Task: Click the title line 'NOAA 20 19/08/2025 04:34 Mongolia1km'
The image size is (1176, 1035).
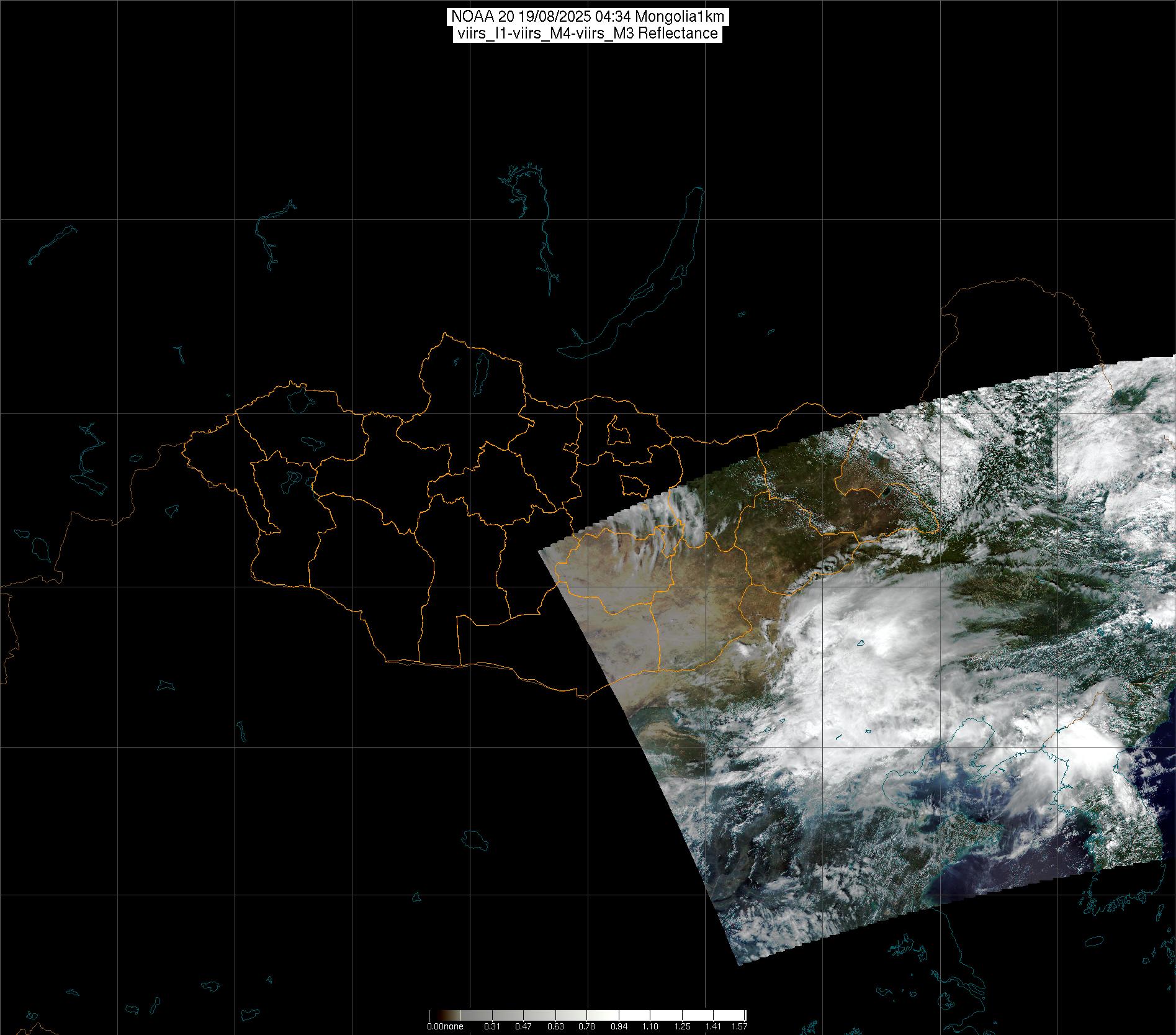Action: tap(587, 17)
